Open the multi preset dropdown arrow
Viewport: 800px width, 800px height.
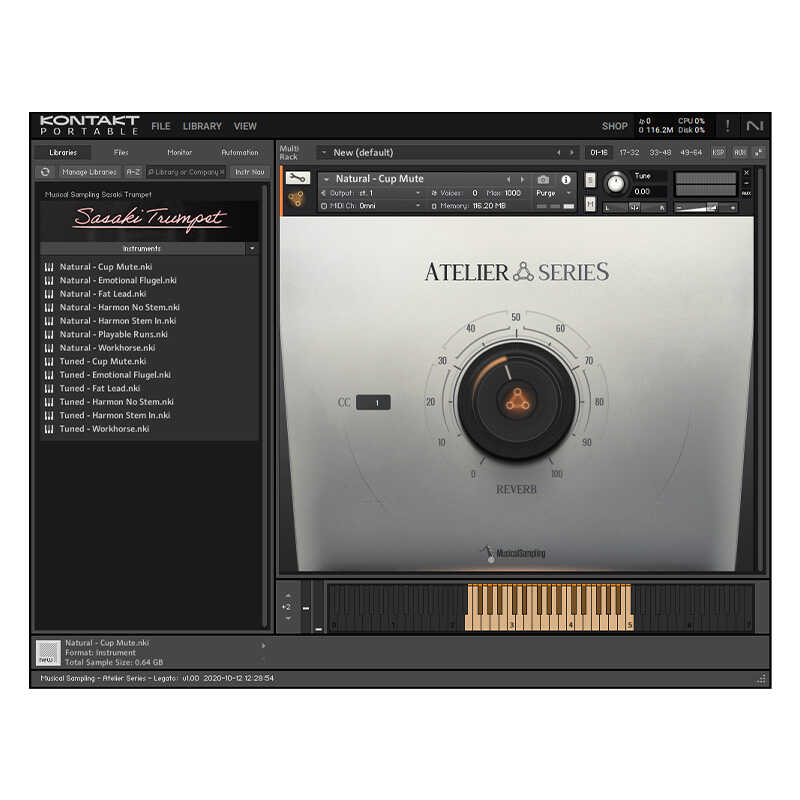(324, 153)
